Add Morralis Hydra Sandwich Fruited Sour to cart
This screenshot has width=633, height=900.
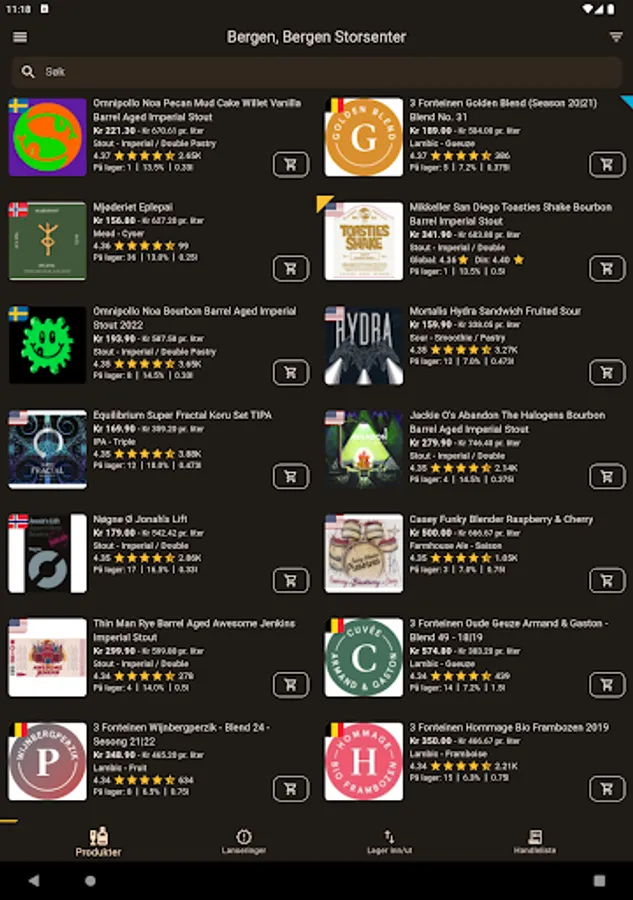click(607, 373)
